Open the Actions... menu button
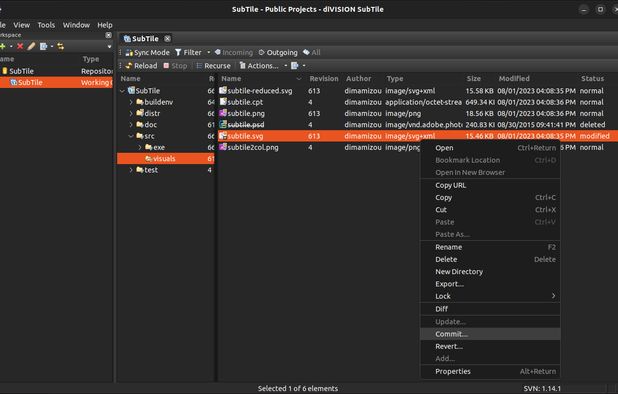 point(259,66)
